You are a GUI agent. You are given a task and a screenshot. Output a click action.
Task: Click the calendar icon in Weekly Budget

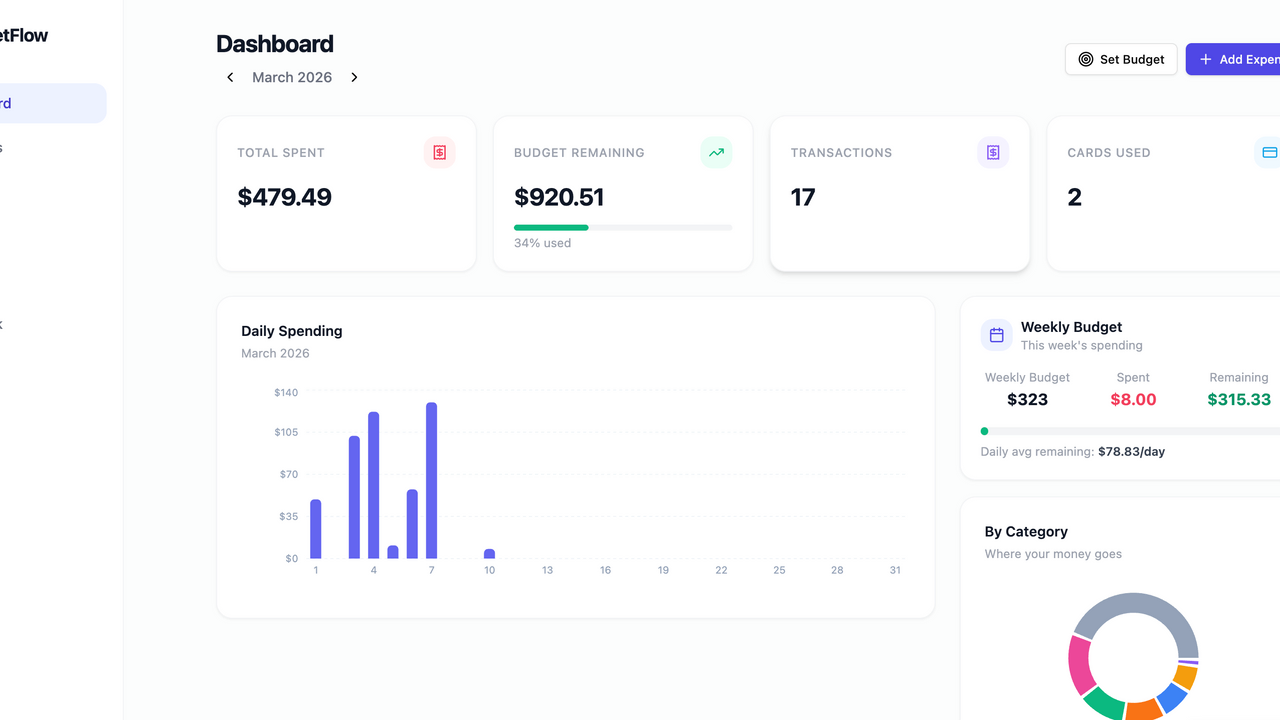coord(997,336)
